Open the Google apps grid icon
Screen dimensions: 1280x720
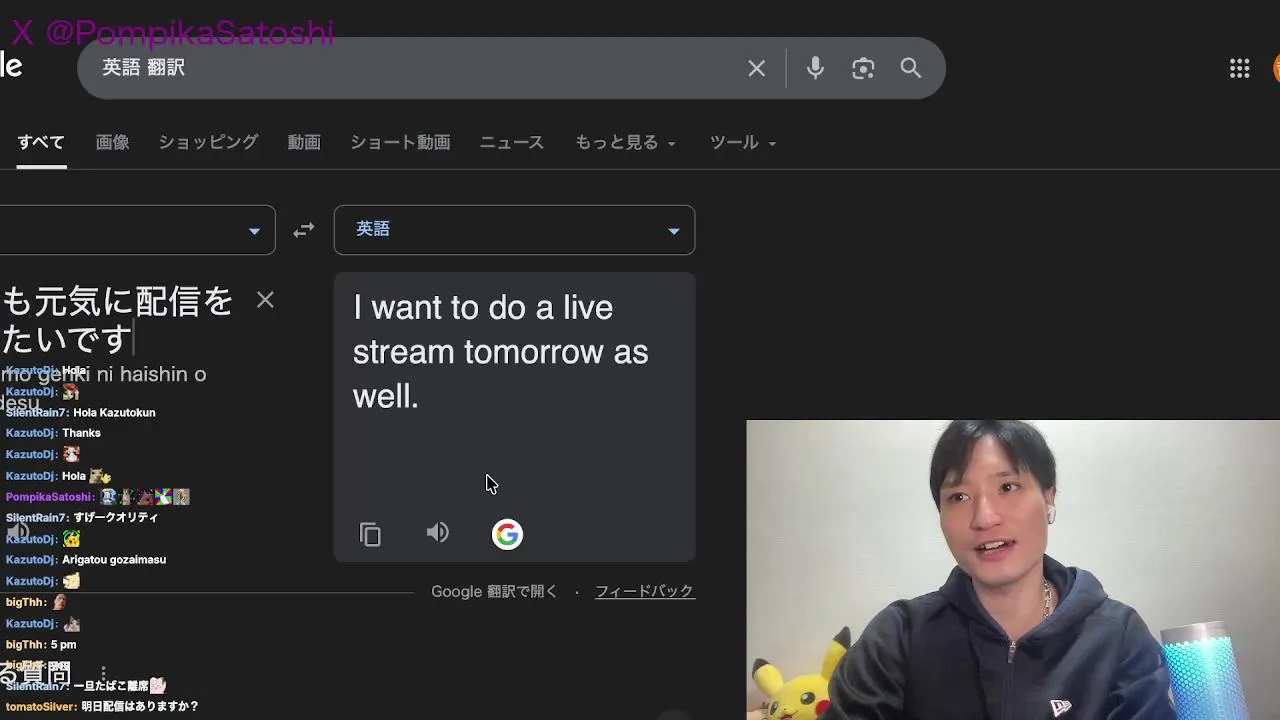(1240, 68)
